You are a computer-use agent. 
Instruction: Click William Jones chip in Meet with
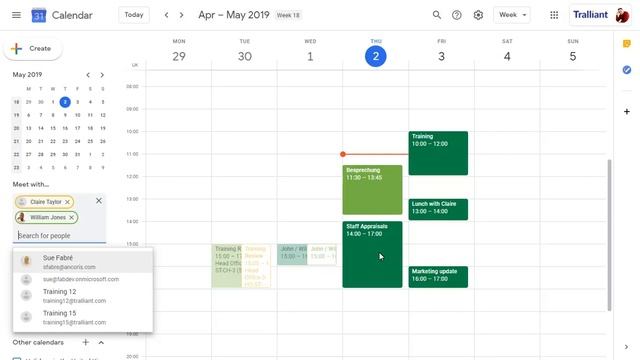[46, 217]
